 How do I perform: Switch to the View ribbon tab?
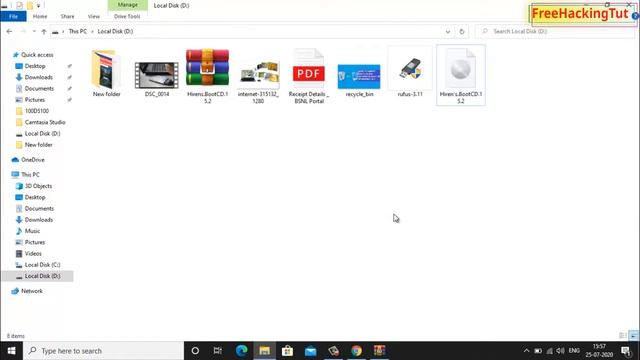click(x=93, y=16)
